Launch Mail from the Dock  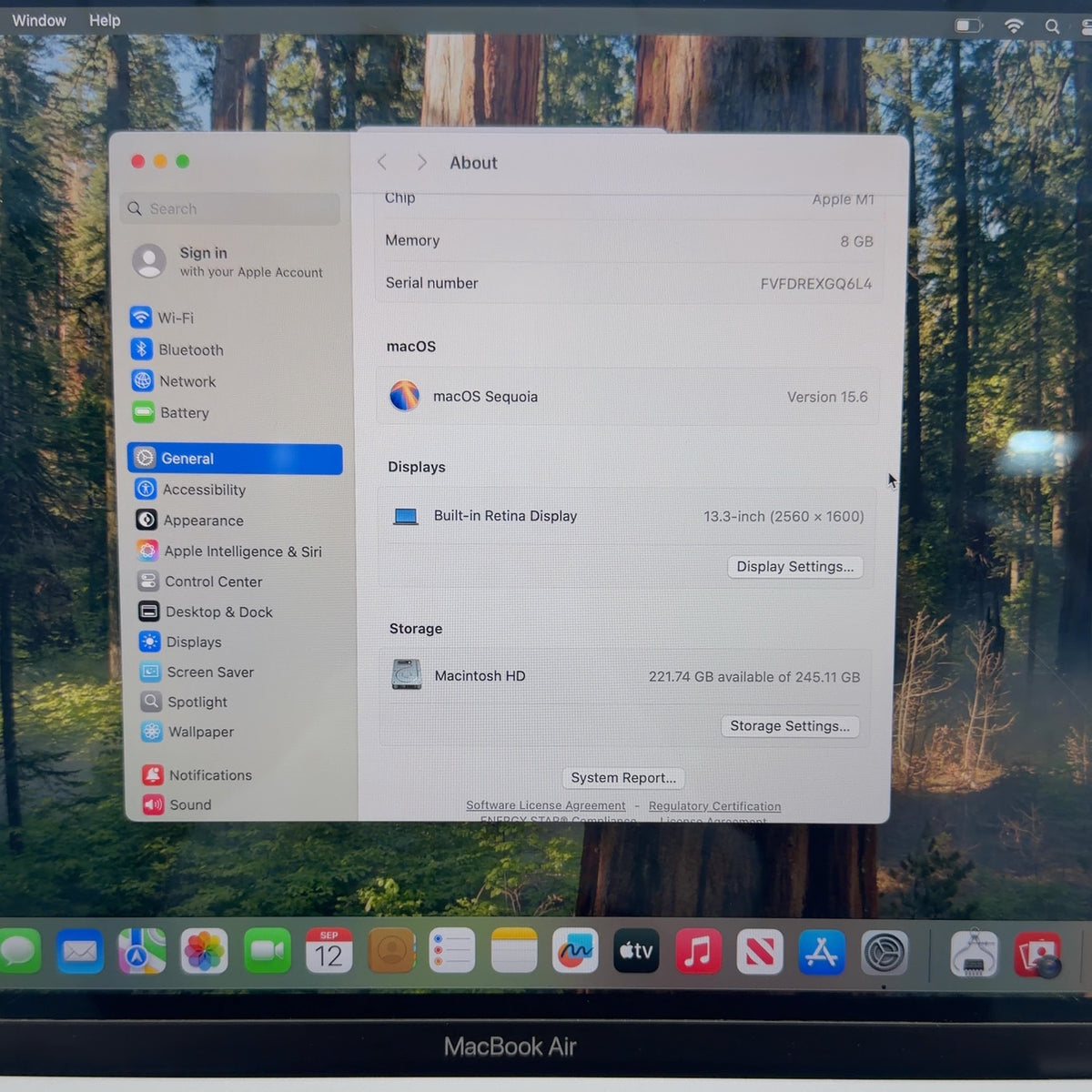point(80,952)
